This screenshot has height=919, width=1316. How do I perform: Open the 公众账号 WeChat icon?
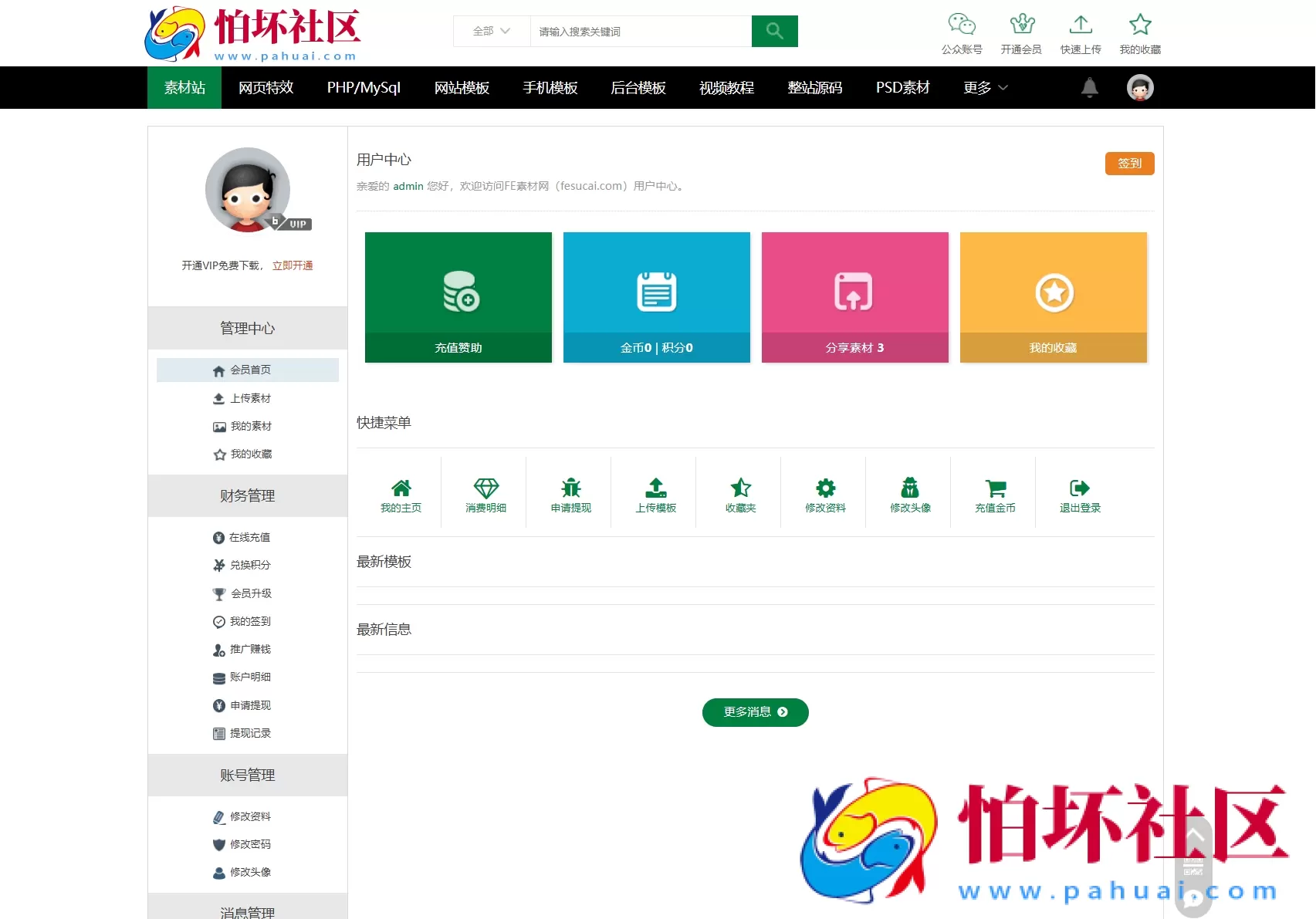point(961,25)
